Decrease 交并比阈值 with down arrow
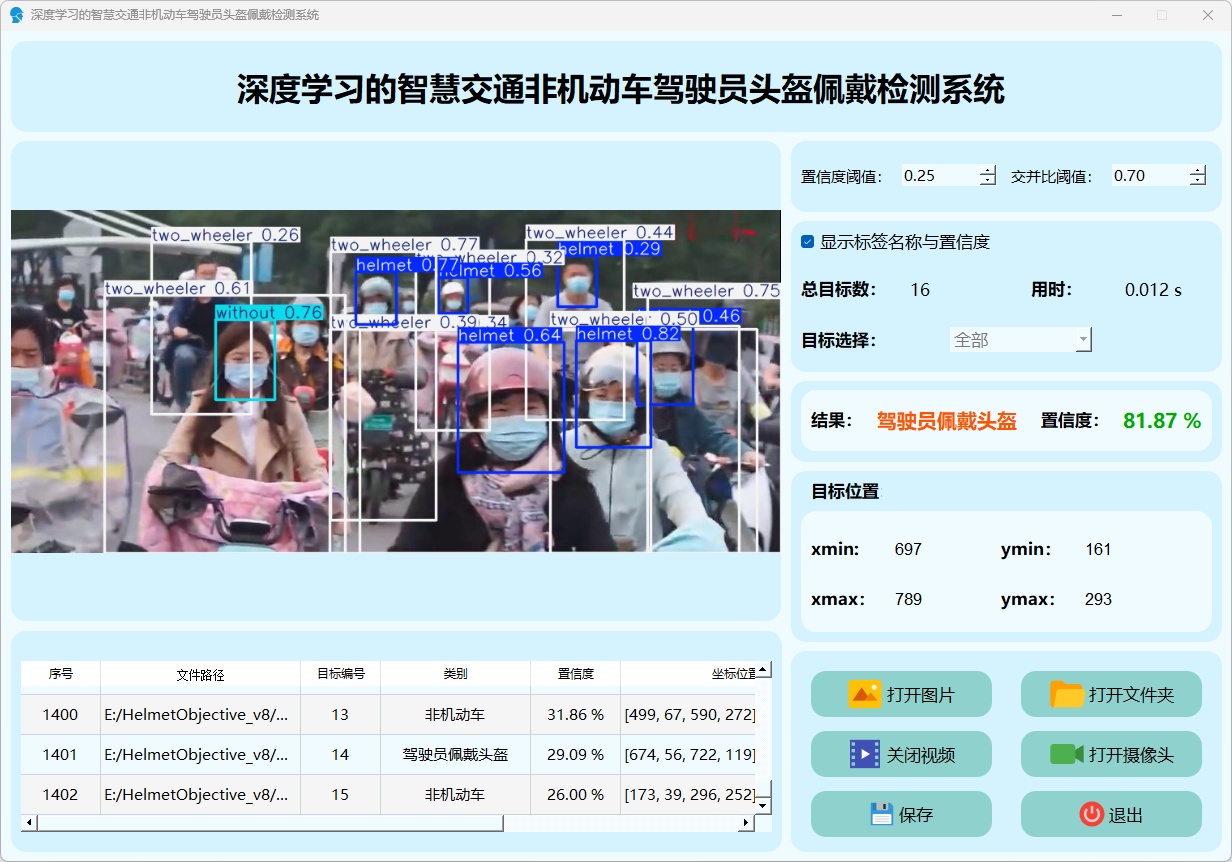This screenshot has width=1232, height=862. click(1198, 181)
